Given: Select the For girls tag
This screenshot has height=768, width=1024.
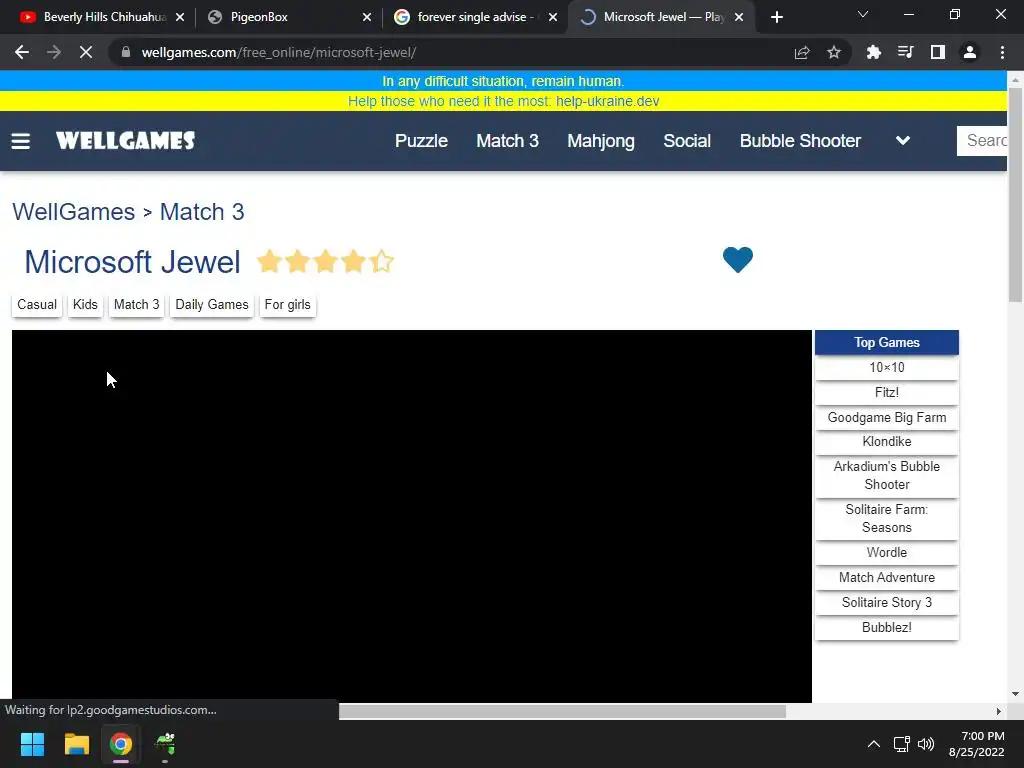Looking at the screenshot, I should click(287, 304).
